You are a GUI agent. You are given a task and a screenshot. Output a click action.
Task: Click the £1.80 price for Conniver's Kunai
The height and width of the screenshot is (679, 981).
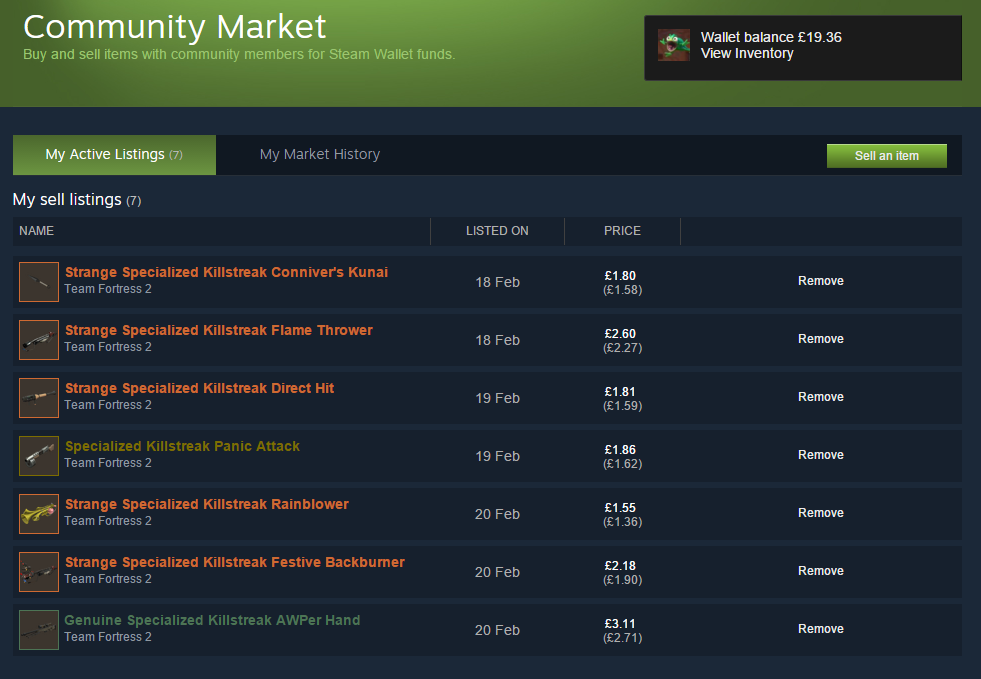620,276
